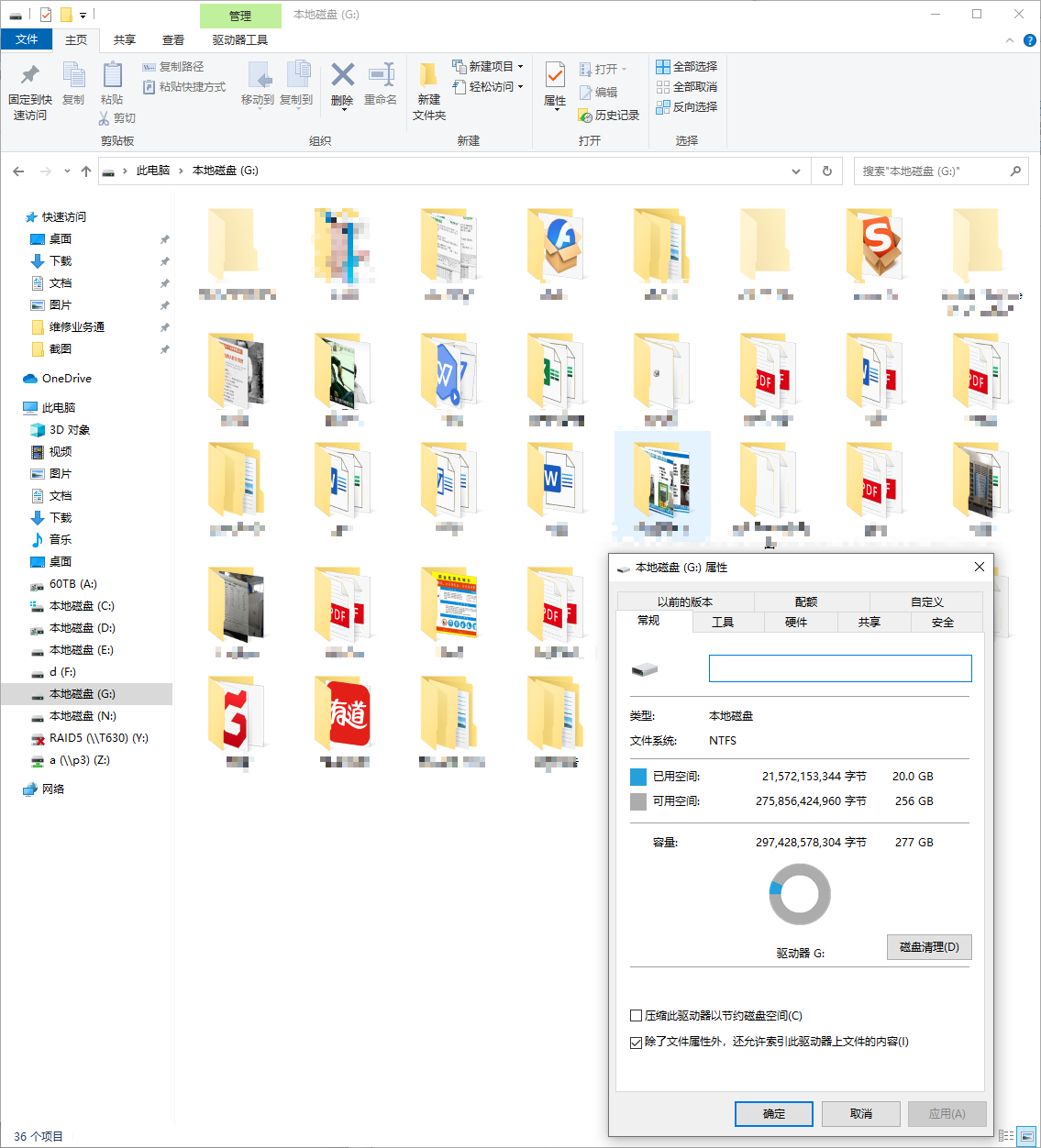Click the 粘贴 (Paste) clipboard icon
The height and width of the screenshot is (1148, 1041).
coord(112,76)
